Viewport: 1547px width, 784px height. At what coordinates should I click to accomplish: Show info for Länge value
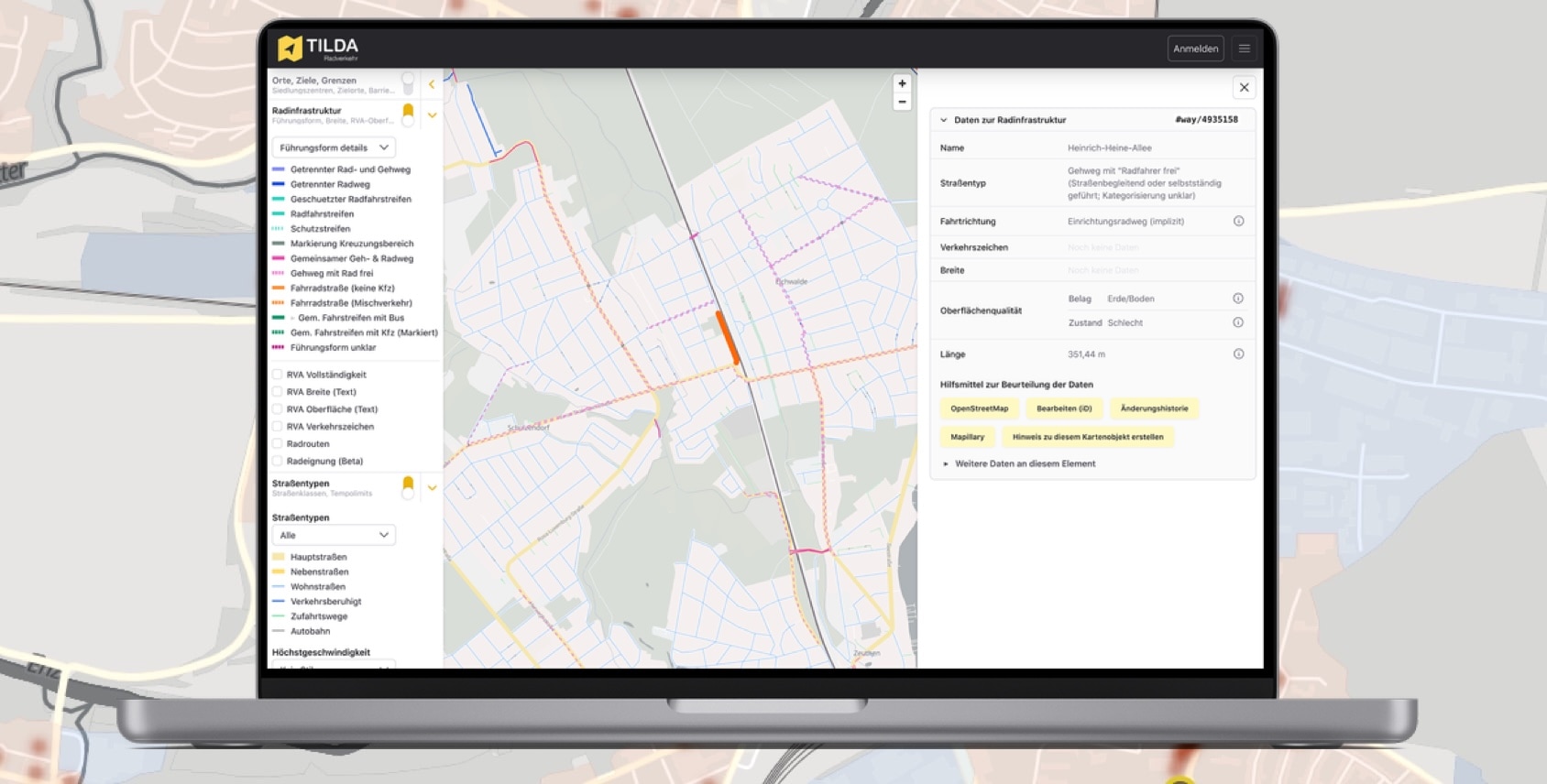(1238, 354)
